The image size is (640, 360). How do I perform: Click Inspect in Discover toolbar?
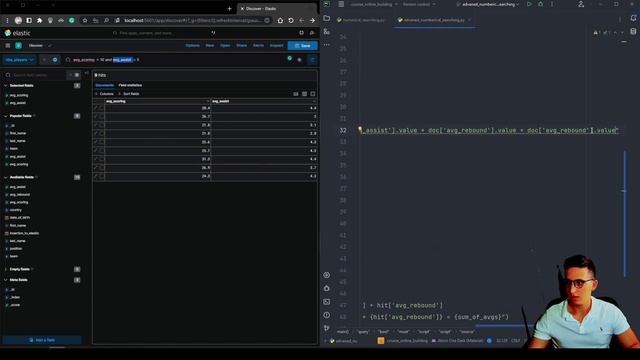276,46
